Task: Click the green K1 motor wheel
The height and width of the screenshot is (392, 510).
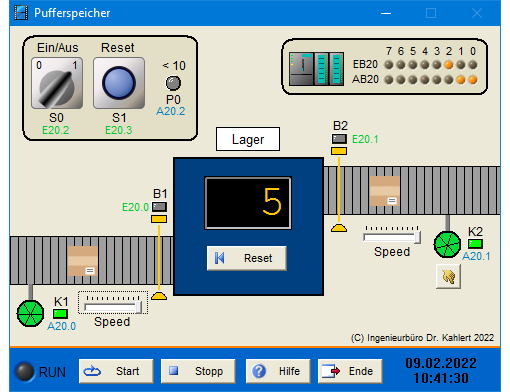Action: coord(30,313)
